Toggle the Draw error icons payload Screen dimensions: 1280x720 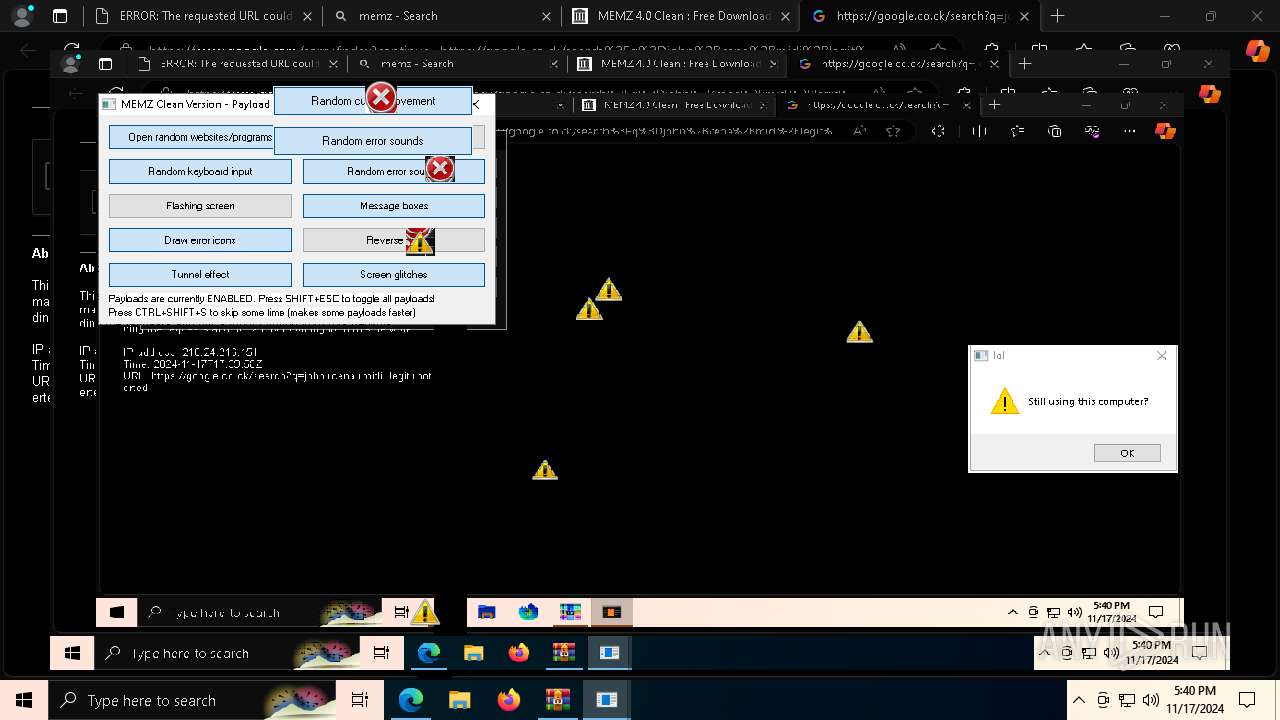click(200, 240)
